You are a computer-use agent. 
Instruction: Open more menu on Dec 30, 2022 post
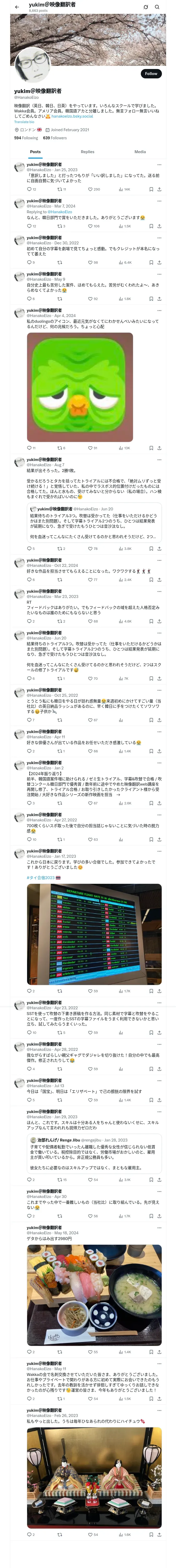tap(159, 237)
